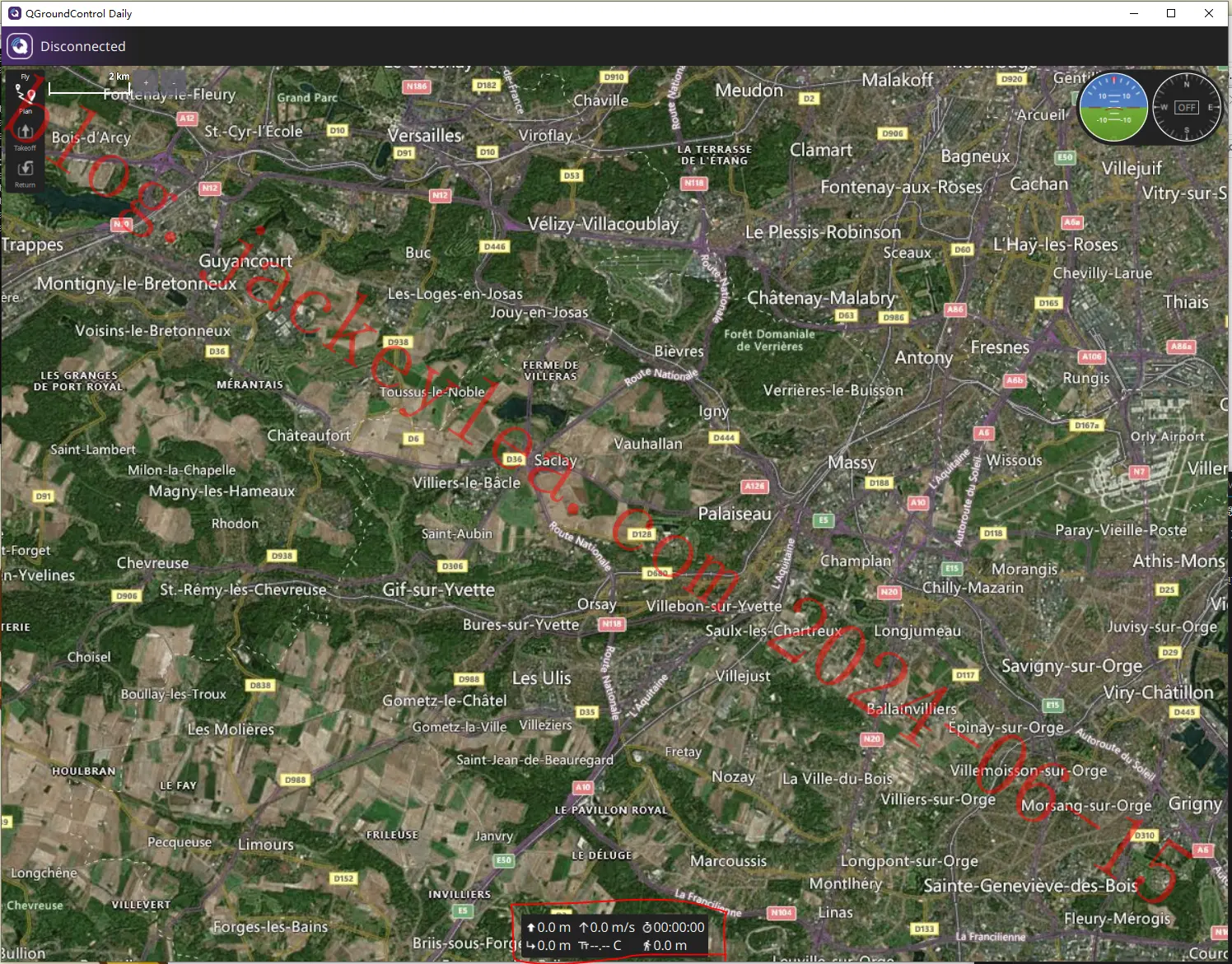Click the attitude indicator instrument

tap(1113, 107)
